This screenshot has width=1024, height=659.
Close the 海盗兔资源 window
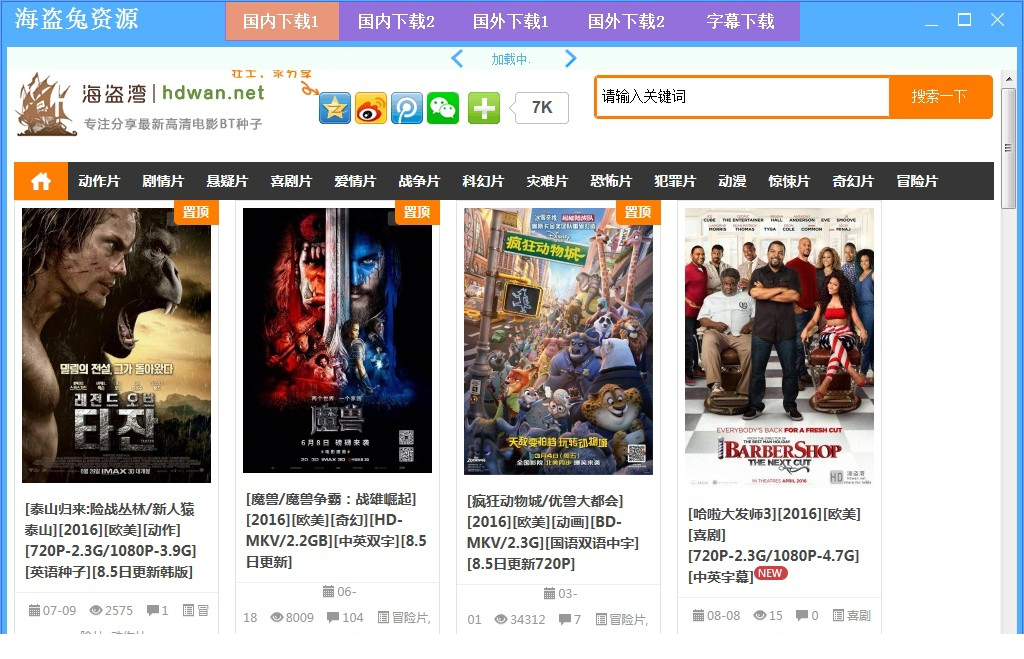click(997, 20)
